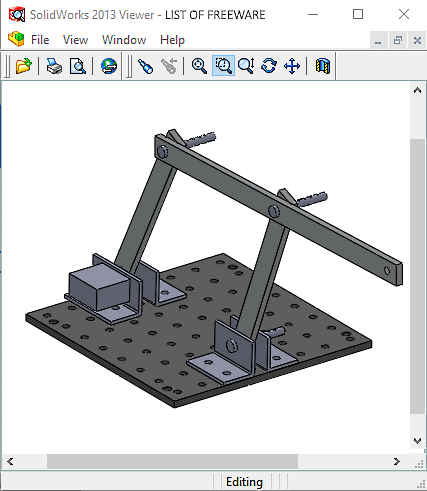Screen dimensions: 427x491
Task: Click the blue and yellow cylinder icon
Action: (x=323, y=66)
